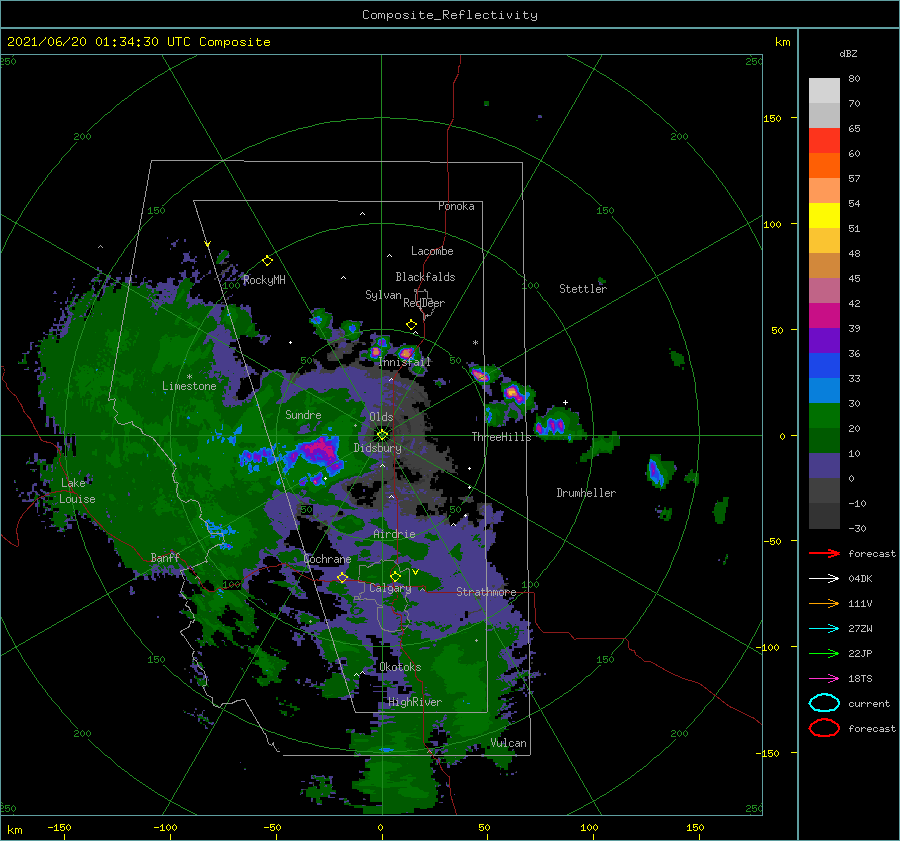The height and width of the screenshot is (841, 900).
Task: Select the orange 111V arrow icon
Action: 824,603
